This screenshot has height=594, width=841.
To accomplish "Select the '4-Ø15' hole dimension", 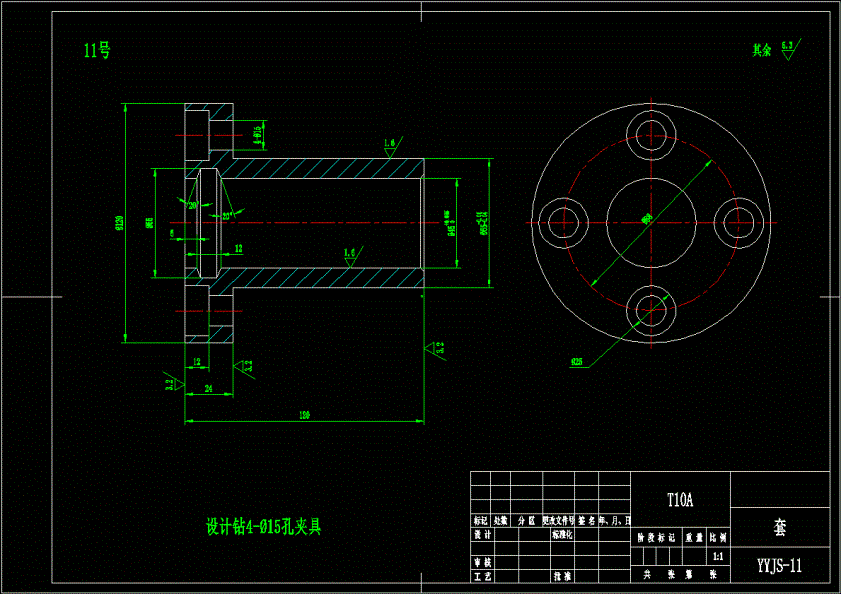I will [258, 135].
